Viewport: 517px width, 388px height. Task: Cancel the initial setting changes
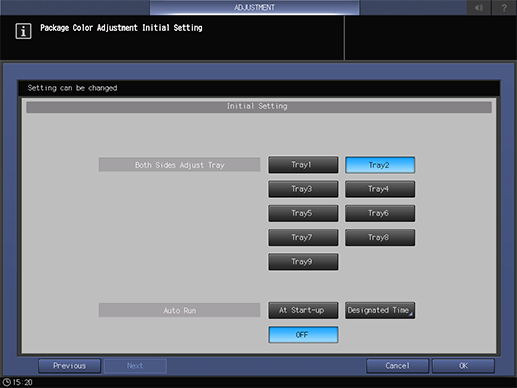click(x=397, y=366)
